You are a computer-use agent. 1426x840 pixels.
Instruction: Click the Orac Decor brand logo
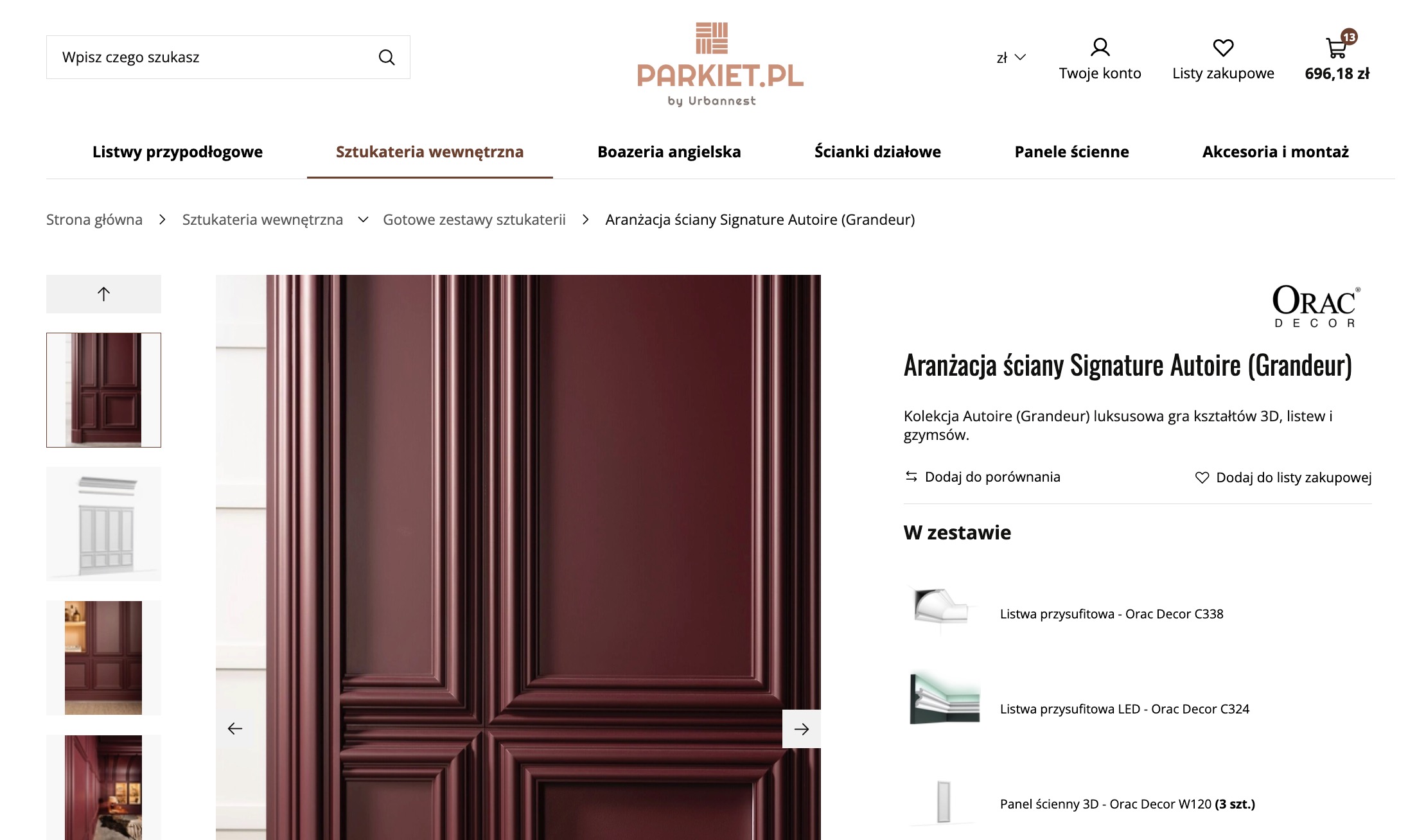point(1316,306)
